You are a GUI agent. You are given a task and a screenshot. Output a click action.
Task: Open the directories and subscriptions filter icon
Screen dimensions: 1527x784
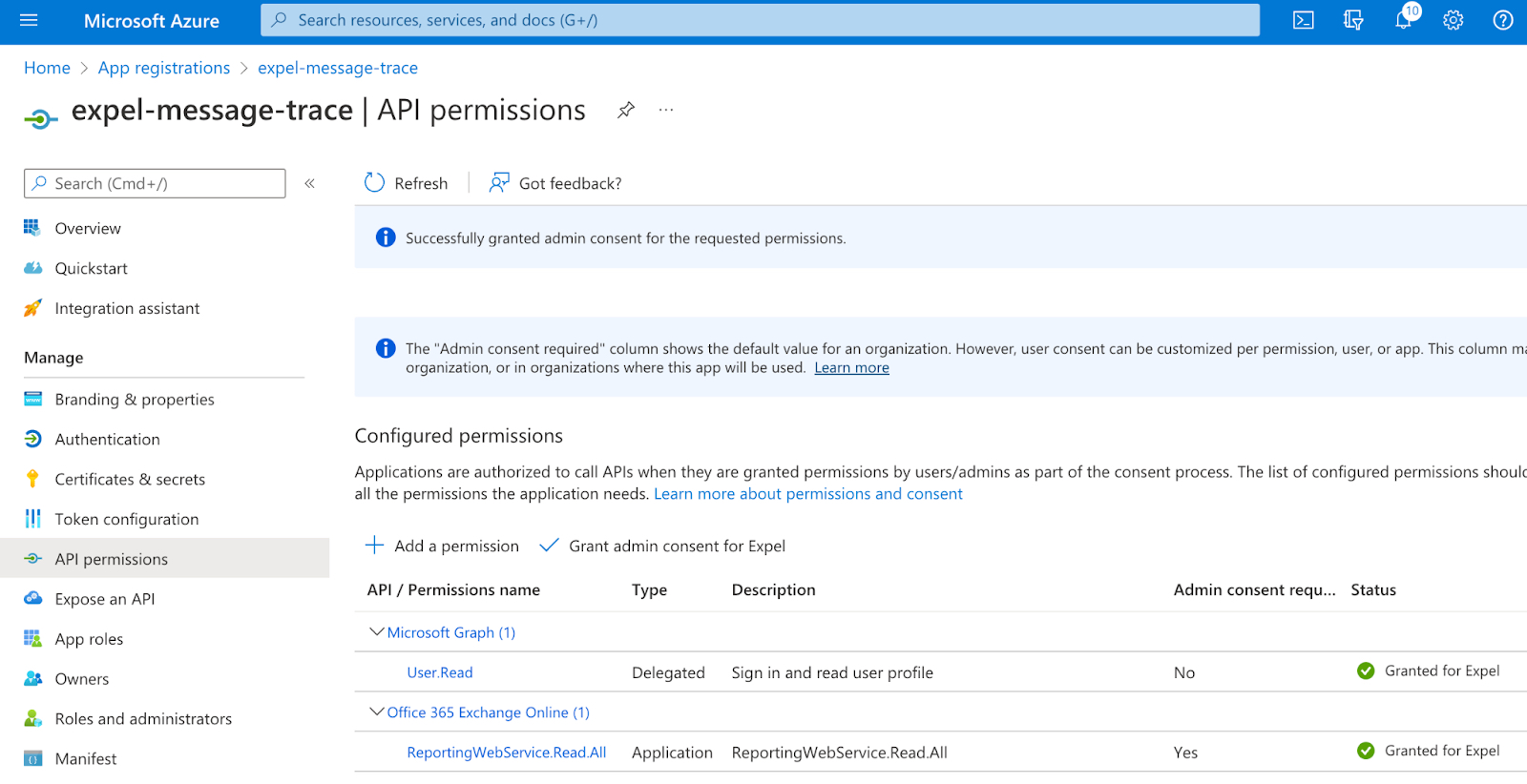click(1352, 20)
